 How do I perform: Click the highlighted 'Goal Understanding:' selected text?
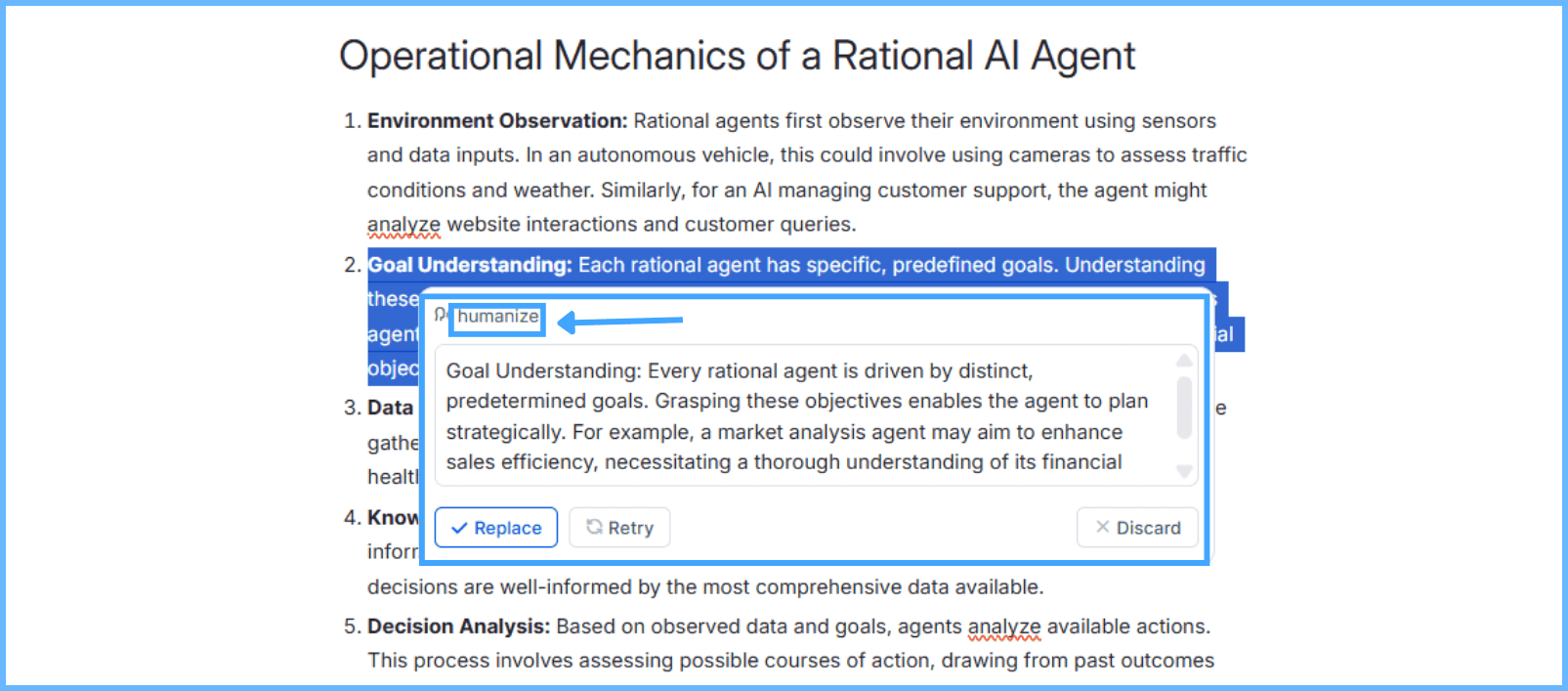click(x=470, y=265)
